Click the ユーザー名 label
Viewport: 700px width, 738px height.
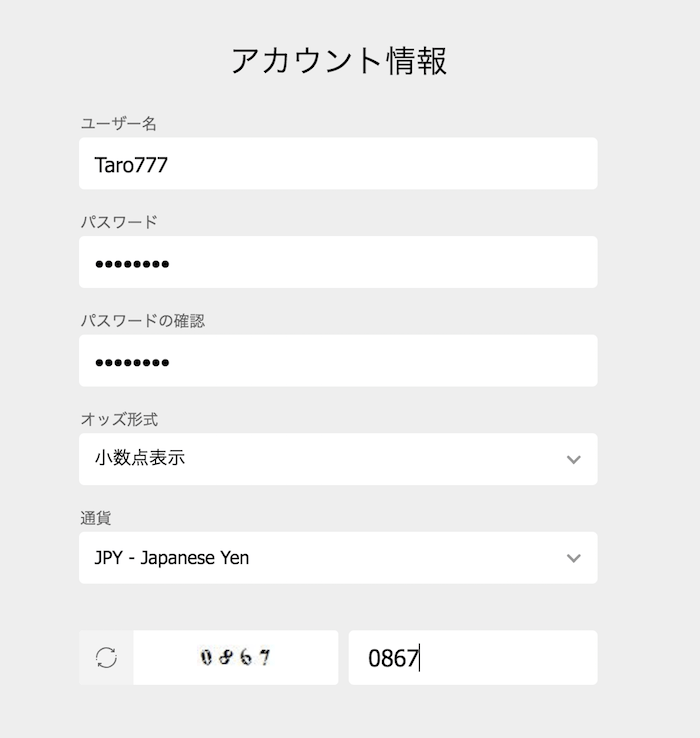click(x=119, y=124)
